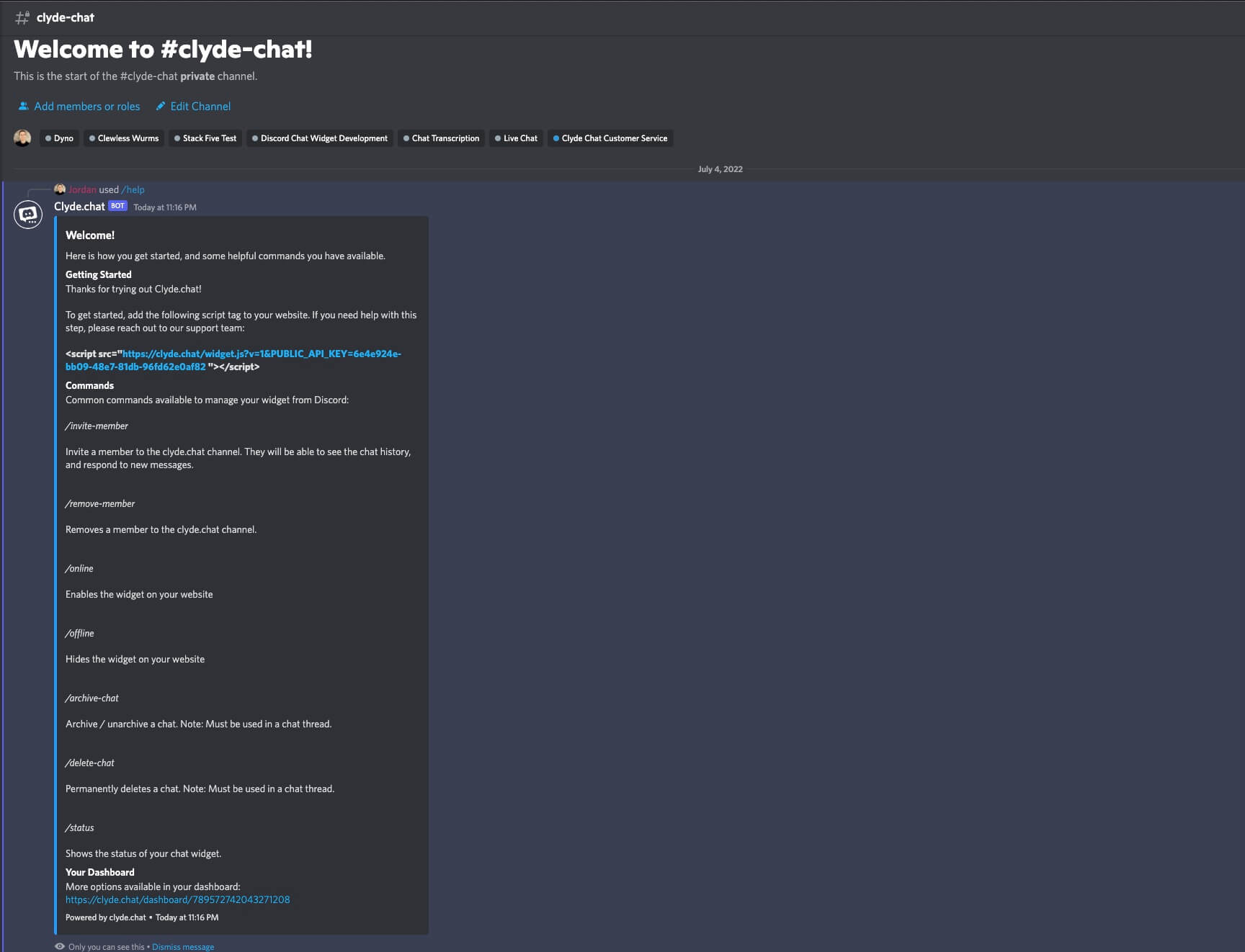
Task: Click the BOT tag next to Clyde.chat
Action: coord(117,206)
